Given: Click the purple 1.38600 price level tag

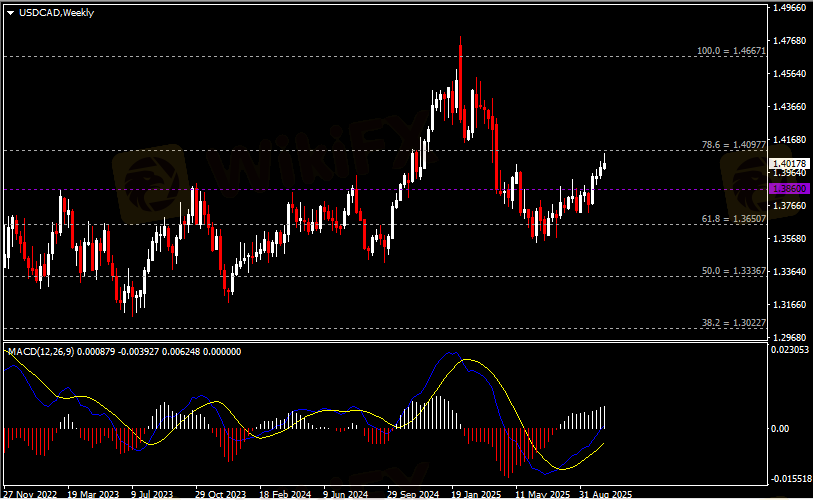Looking at the screenshot, I should (x=788, y=188).
